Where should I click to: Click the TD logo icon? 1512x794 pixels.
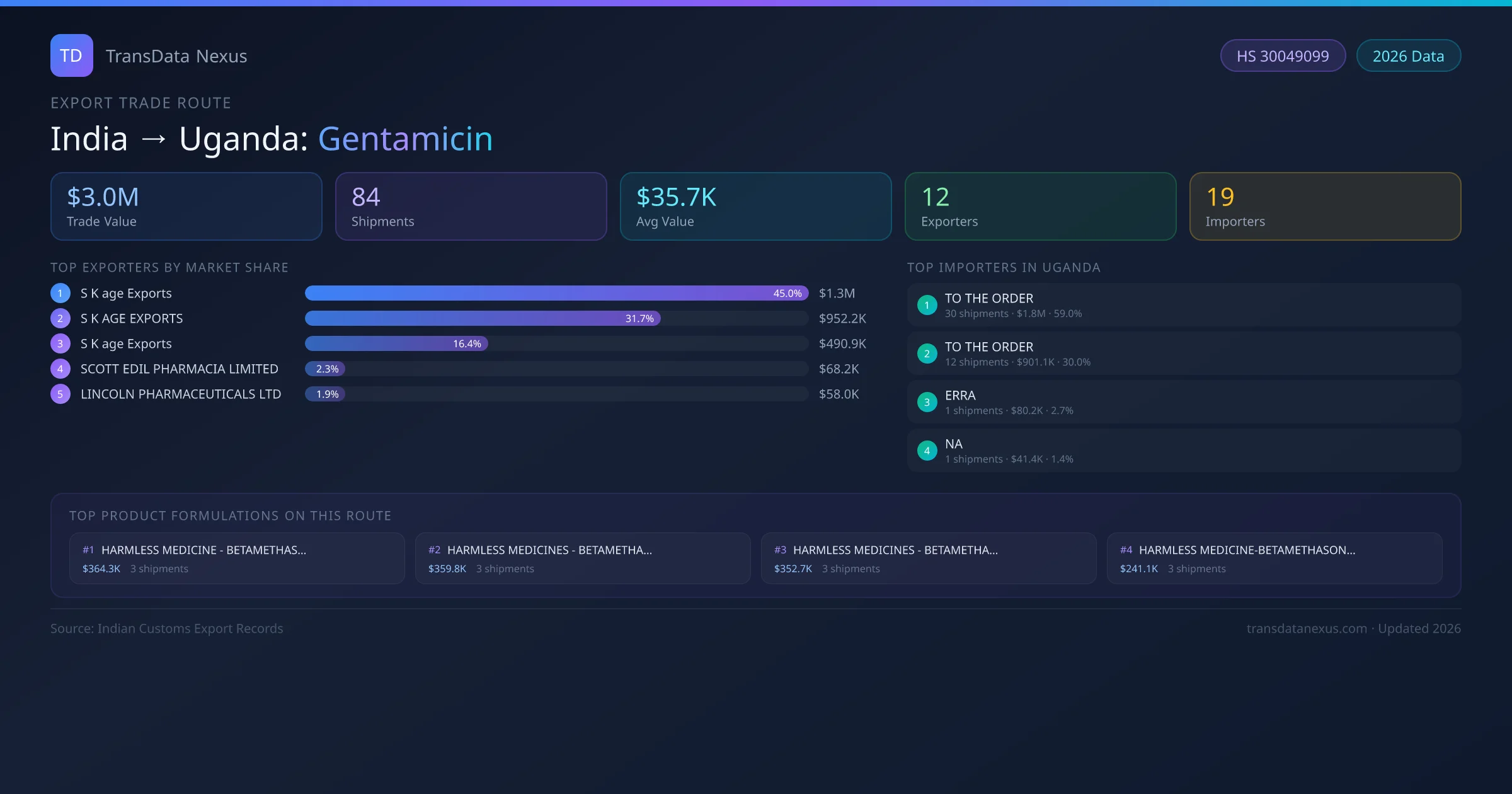(71, 55)
